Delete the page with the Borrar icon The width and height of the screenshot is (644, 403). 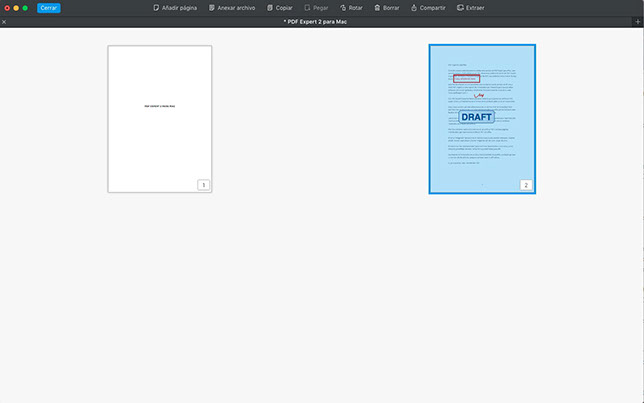[377, 8]
